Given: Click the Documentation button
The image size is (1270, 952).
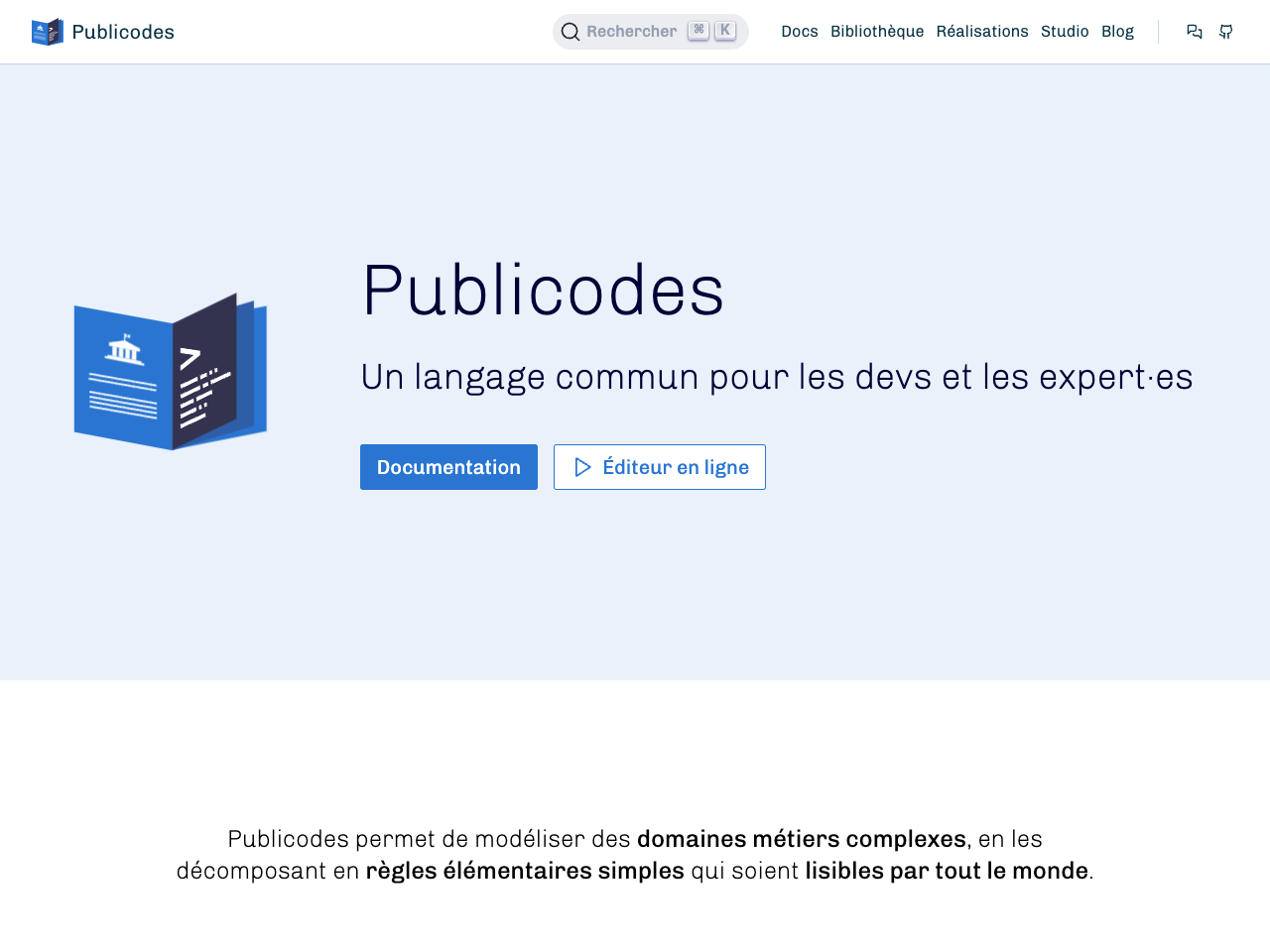Looking at the screenshot, I should (x=448, y=467).
